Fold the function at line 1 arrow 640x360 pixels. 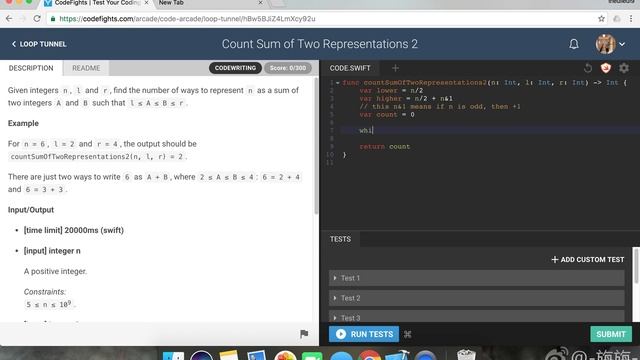click(338, 83)
